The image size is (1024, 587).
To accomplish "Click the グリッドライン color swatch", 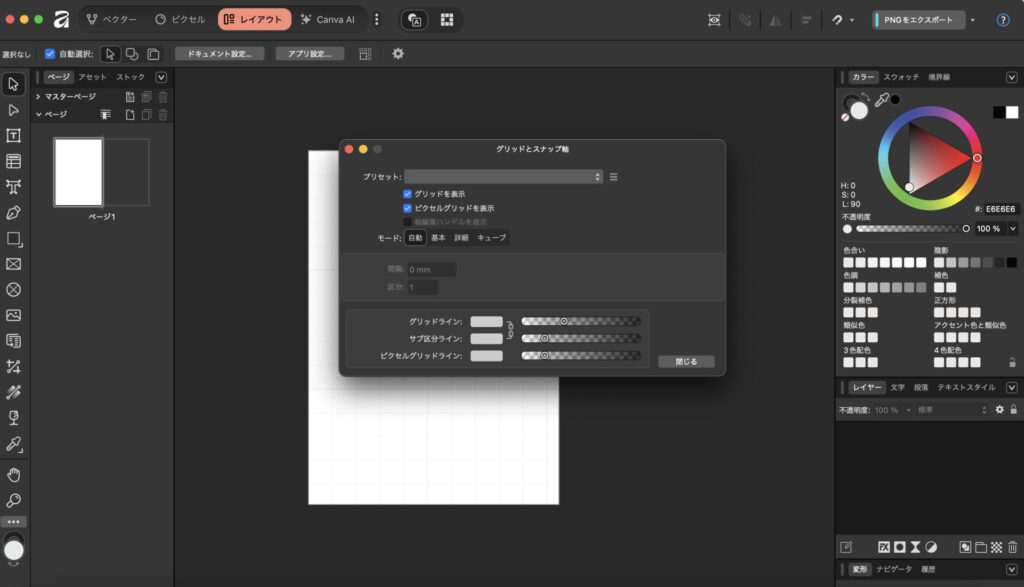I will [486, 322].
